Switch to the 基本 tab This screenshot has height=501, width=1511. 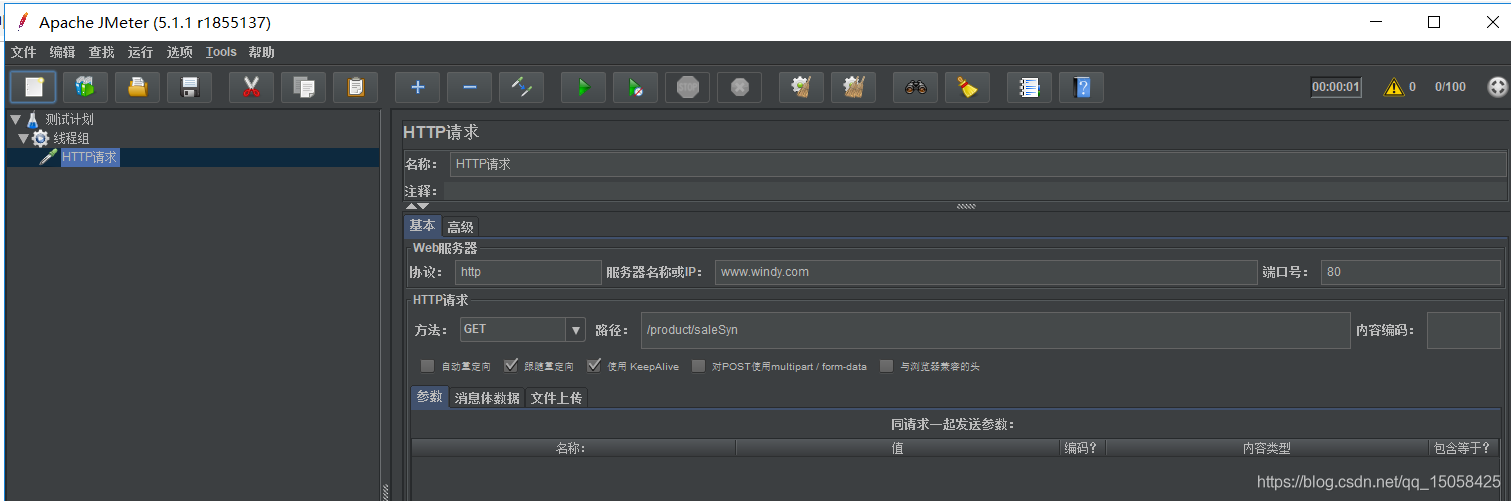pos(422,226)
